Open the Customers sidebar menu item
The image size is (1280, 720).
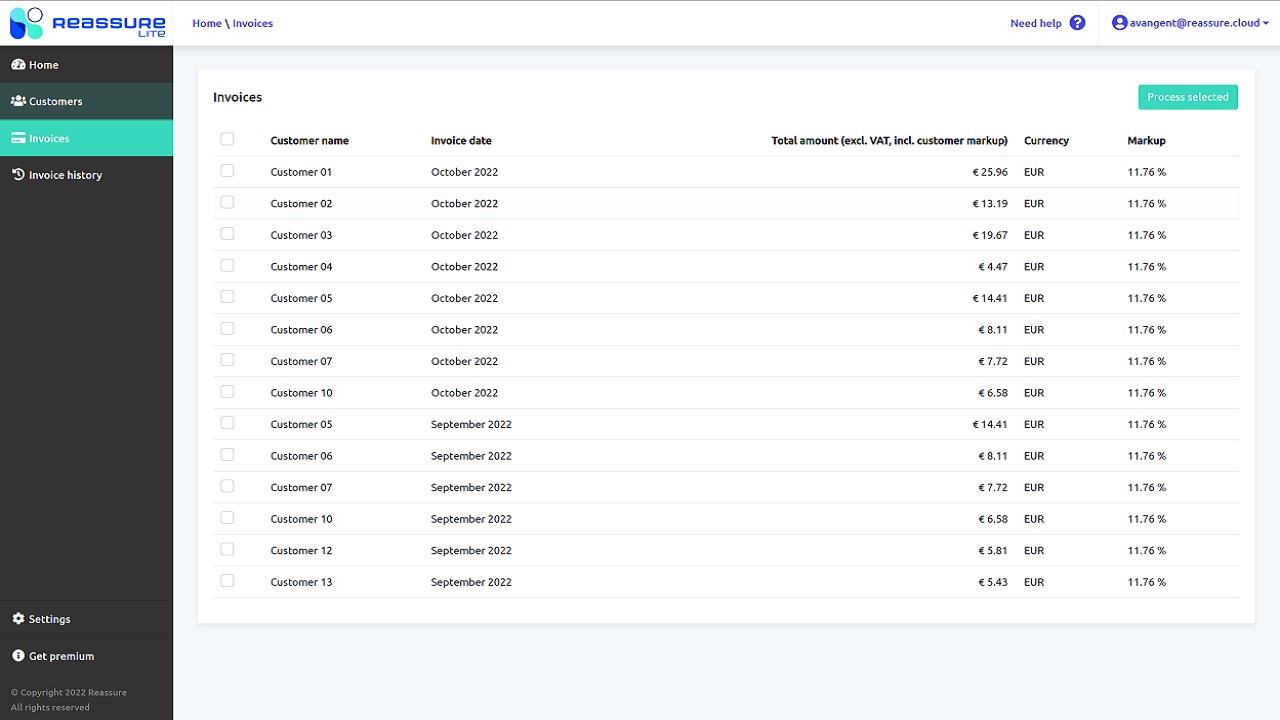coord(86,101)
